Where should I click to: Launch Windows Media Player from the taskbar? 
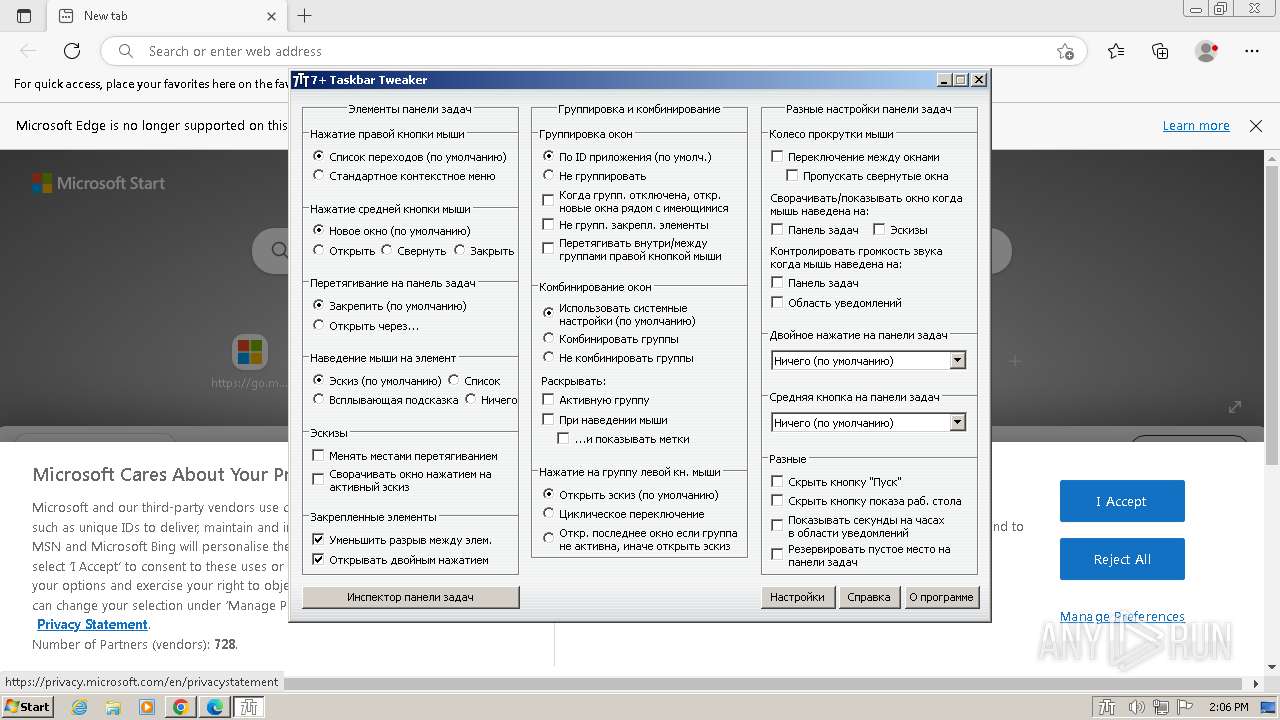(147, 707)
